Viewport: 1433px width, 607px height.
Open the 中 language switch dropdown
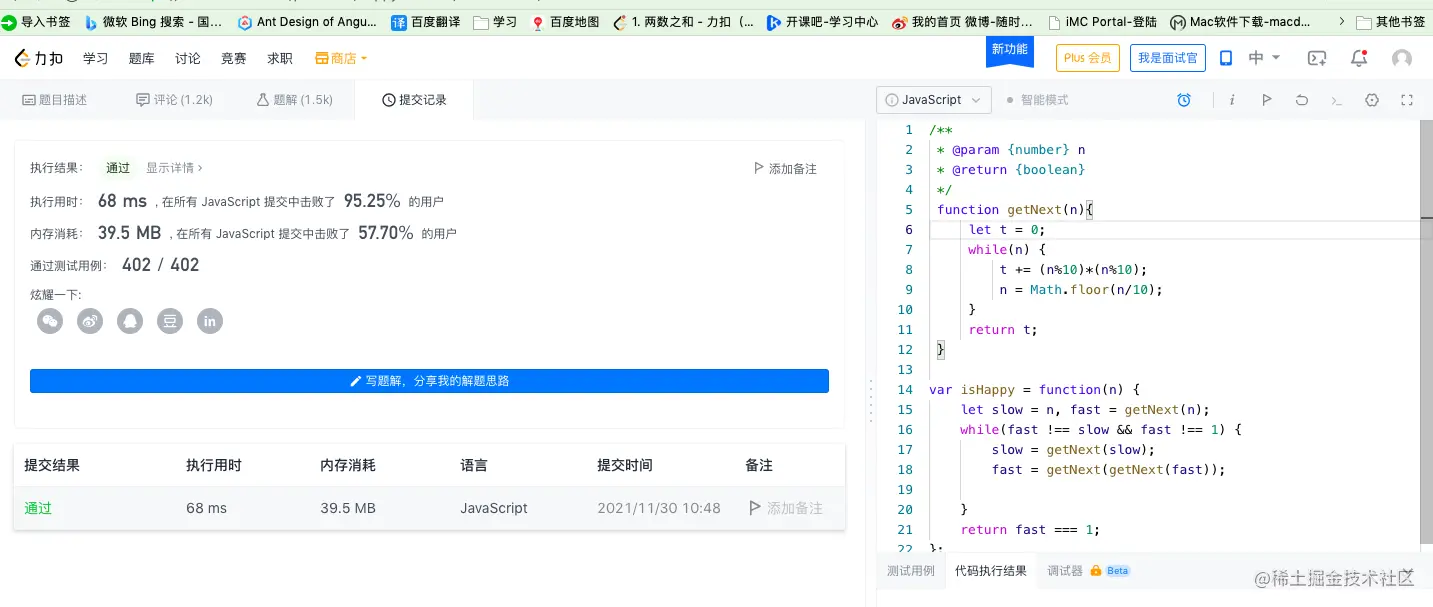pos(1264,58)
